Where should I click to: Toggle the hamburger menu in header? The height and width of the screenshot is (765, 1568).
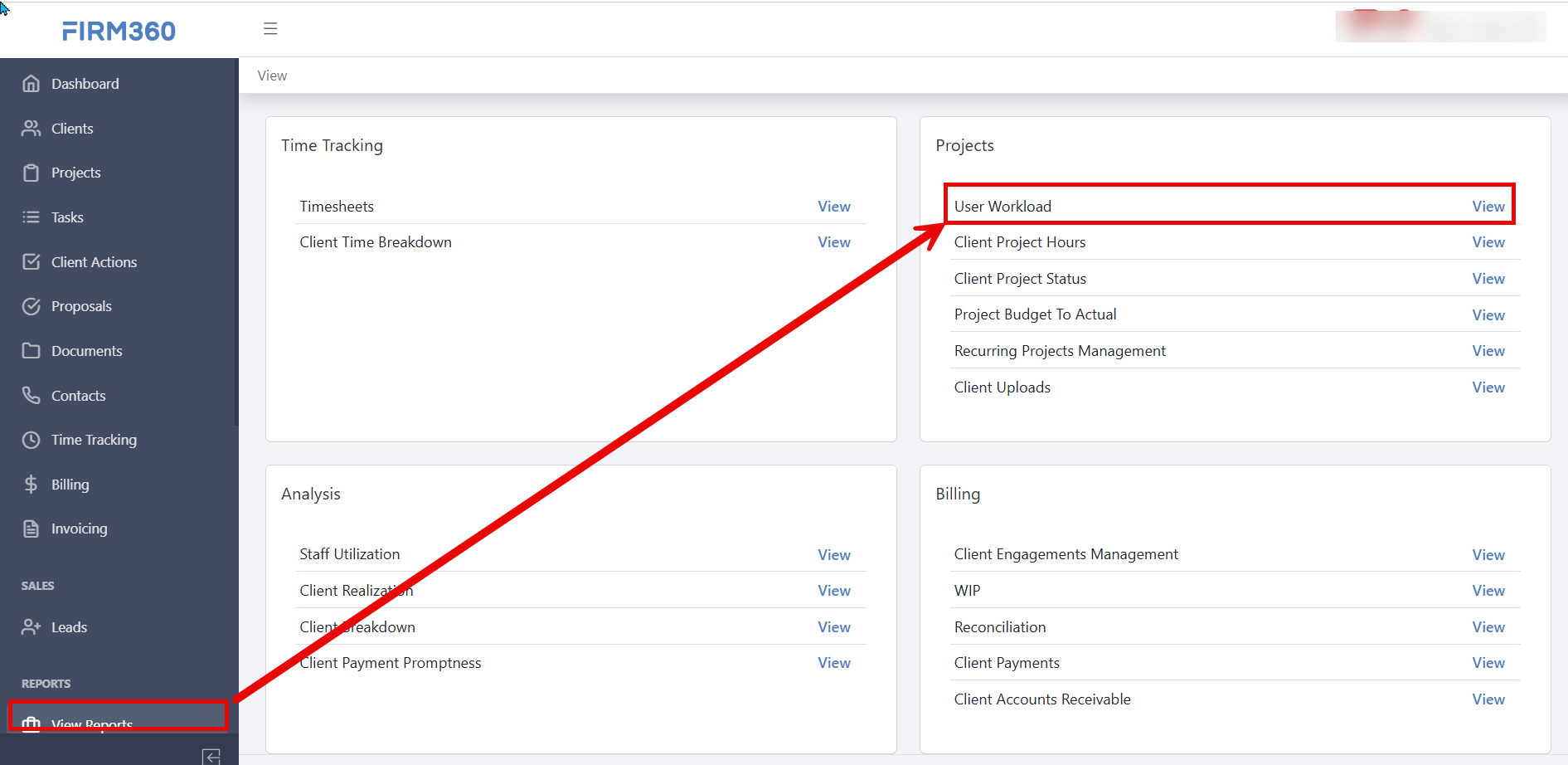click(270, 29)
